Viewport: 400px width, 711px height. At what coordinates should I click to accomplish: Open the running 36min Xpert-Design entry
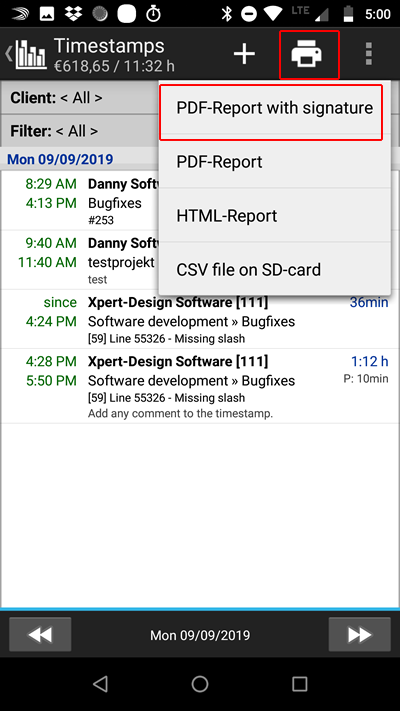tap(200, 319)
